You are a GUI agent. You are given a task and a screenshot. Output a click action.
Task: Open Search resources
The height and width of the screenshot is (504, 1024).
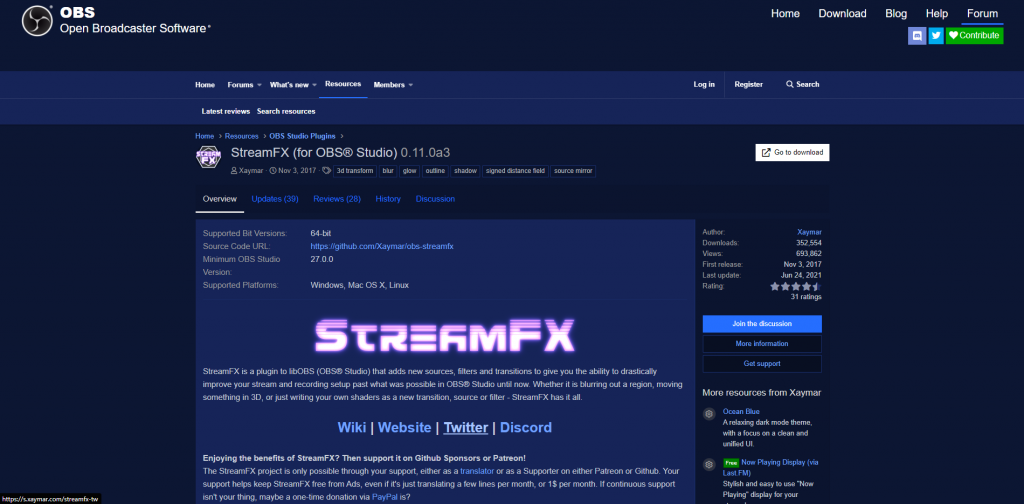coord(286,112)
